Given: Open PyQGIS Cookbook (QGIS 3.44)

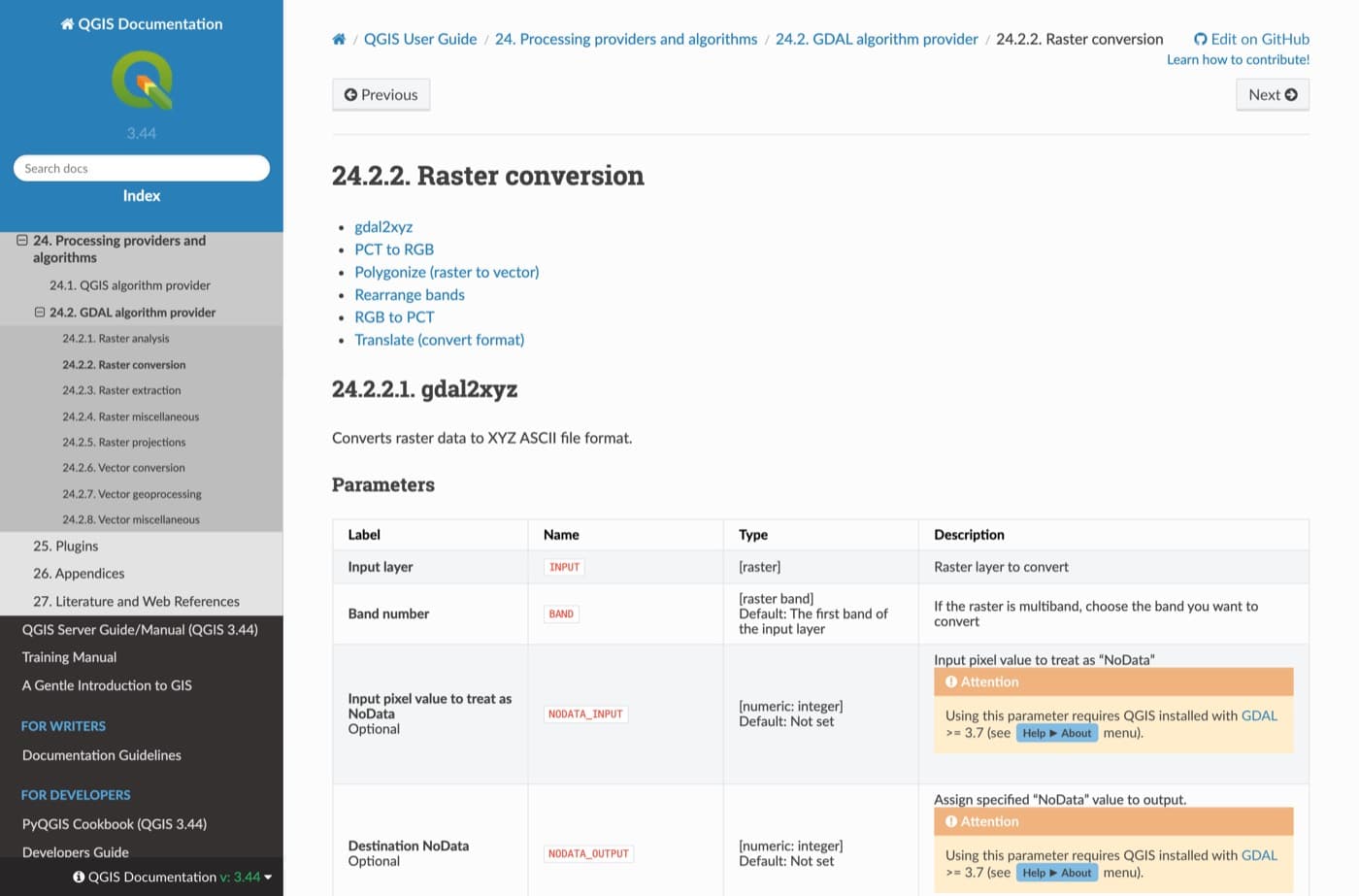Looking at the screenshot, I should tap(115, 824).
